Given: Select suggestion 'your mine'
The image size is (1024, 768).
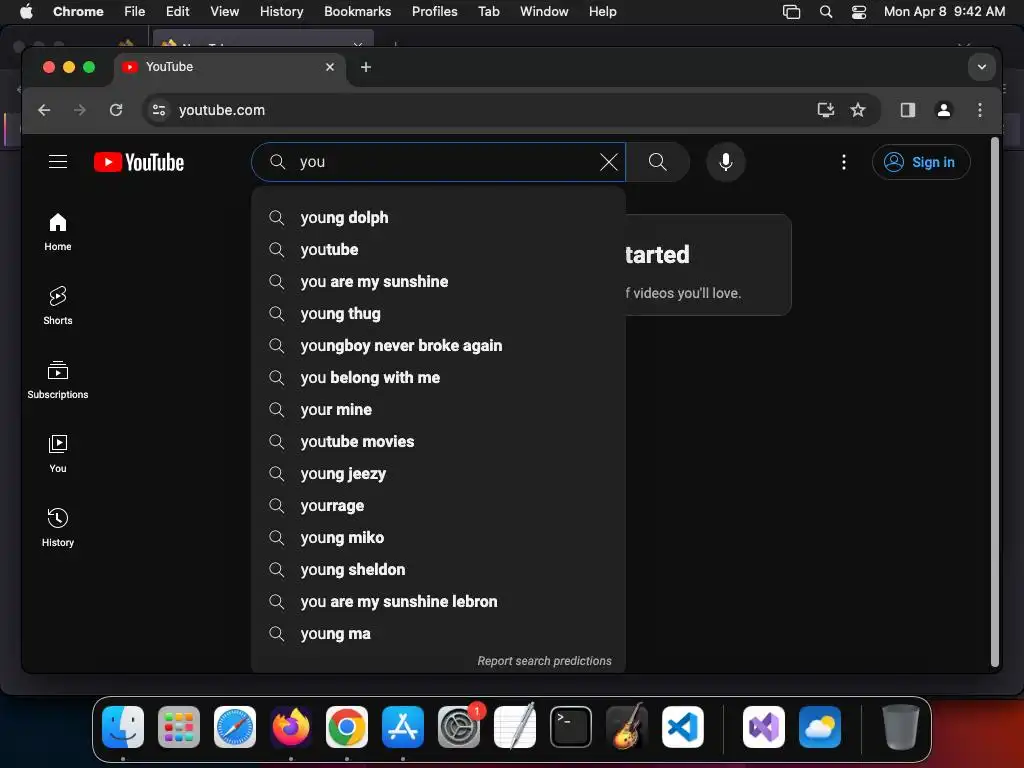Looking at the screenshot, I should pos(438,409).
